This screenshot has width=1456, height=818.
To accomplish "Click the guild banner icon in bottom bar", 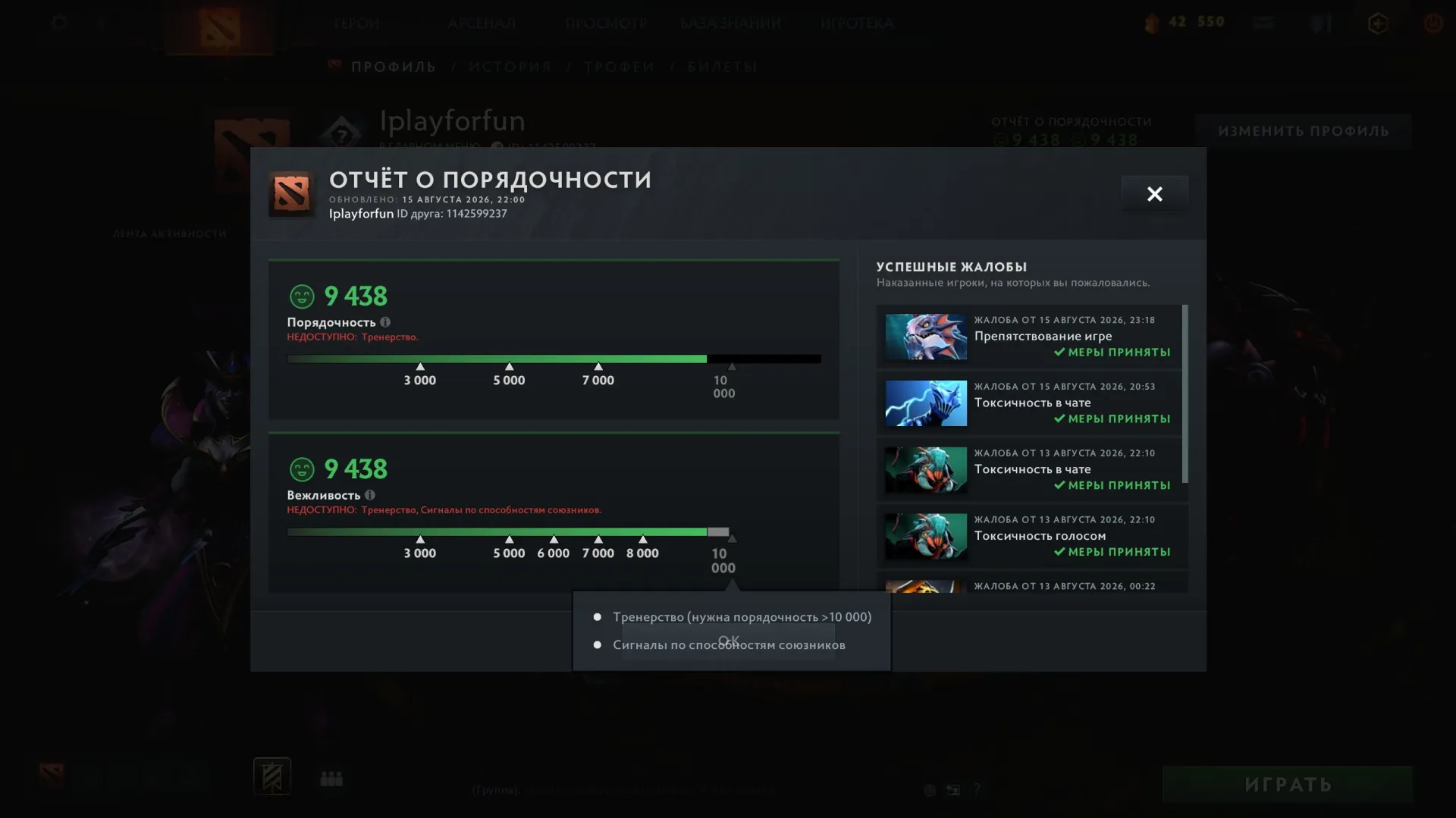I will 272,776.
